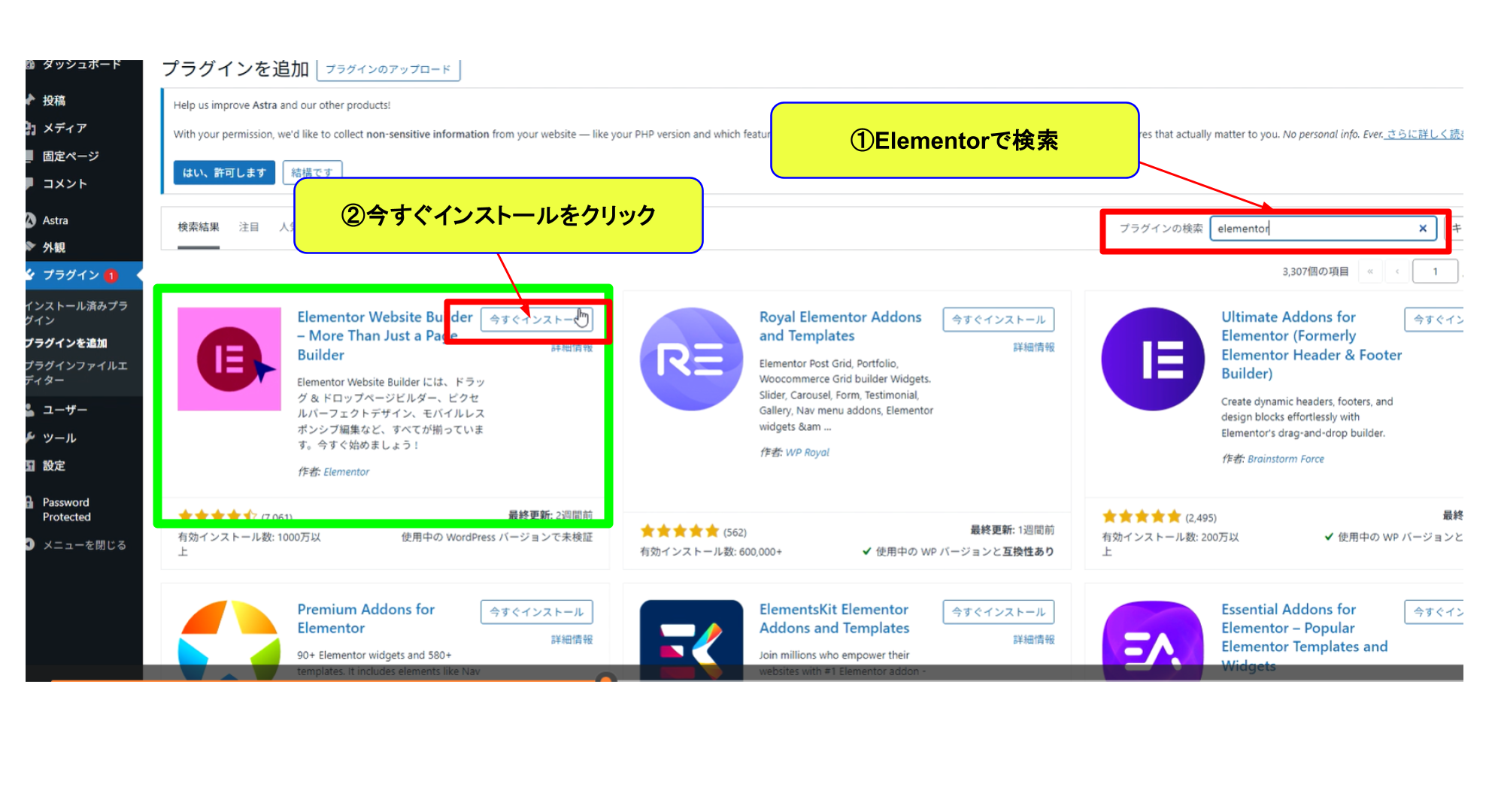Click the Ultimate Addons for Elementor icon
The image size is (1489, 812).
1154,359
